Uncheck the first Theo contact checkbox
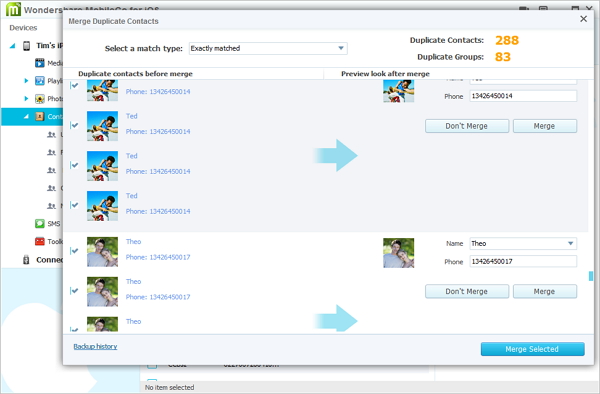The image size is (600, 394). [x=74, y=251]
